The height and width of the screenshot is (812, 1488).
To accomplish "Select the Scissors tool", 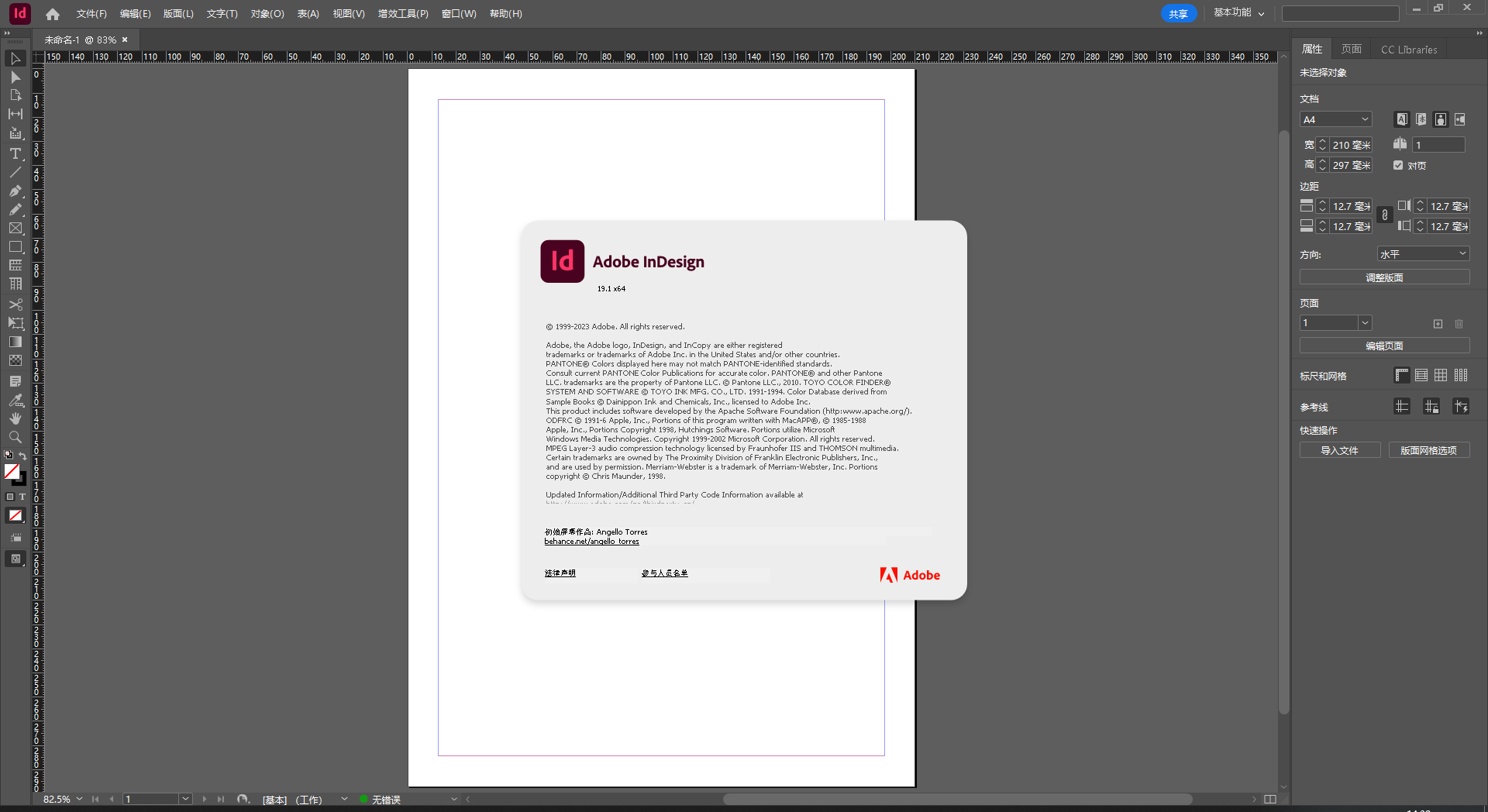I will (x=15, y=304).
